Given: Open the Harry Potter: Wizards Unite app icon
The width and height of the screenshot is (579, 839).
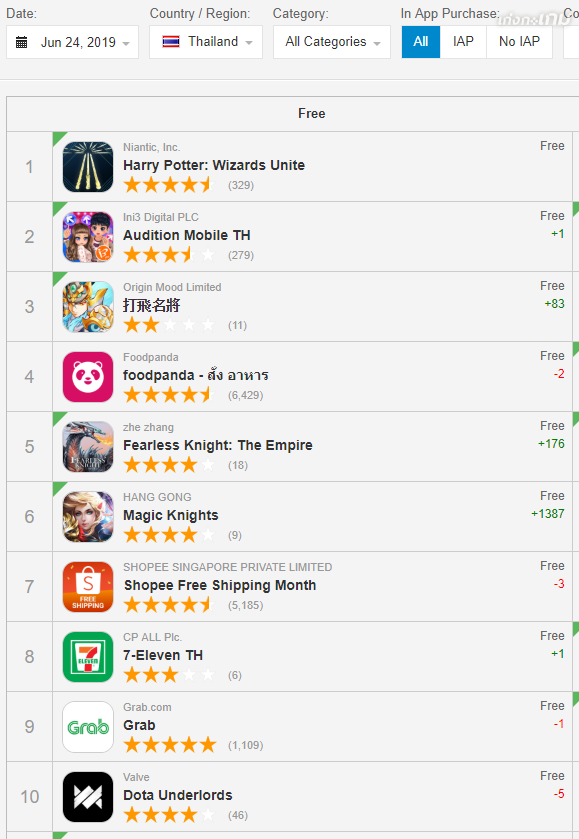Looking at the screenshot, I should [x=88, y=167].
